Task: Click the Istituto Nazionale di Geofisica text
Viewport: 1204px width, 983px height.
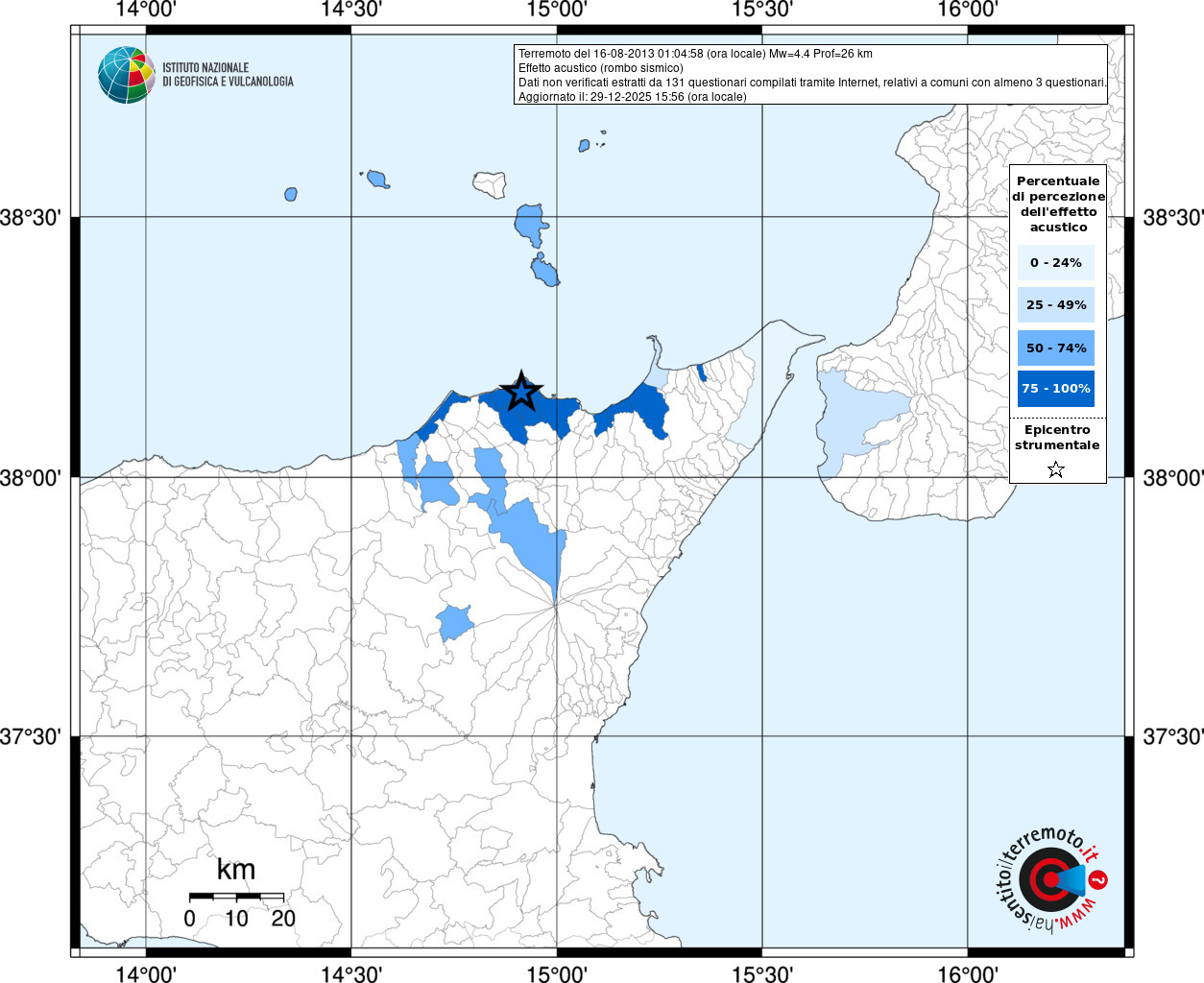Action: tap(228, 75)
